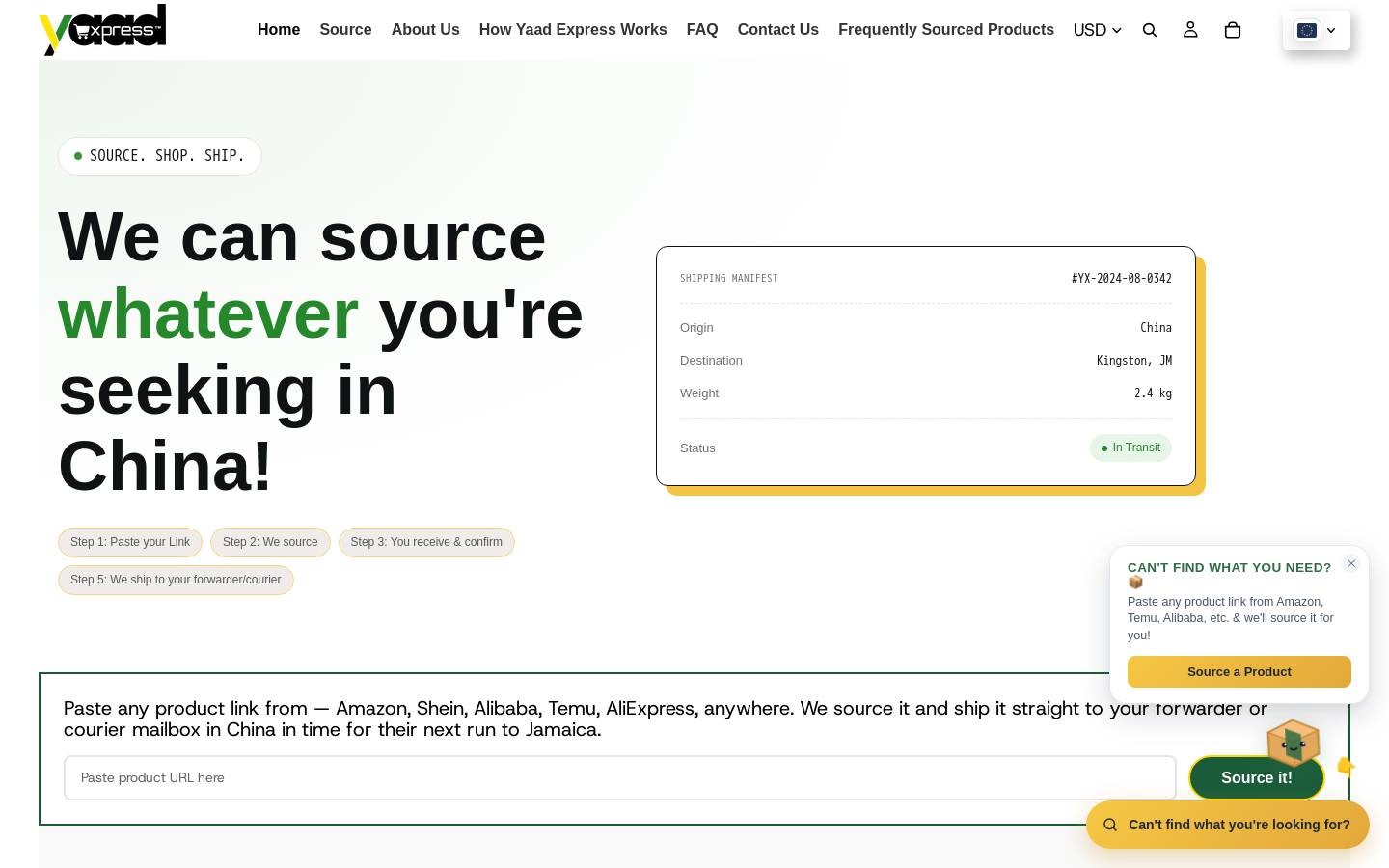The image size is (1389, 868).
Task: Click the green word whatever in headline
Action: [x=208, y=313]
